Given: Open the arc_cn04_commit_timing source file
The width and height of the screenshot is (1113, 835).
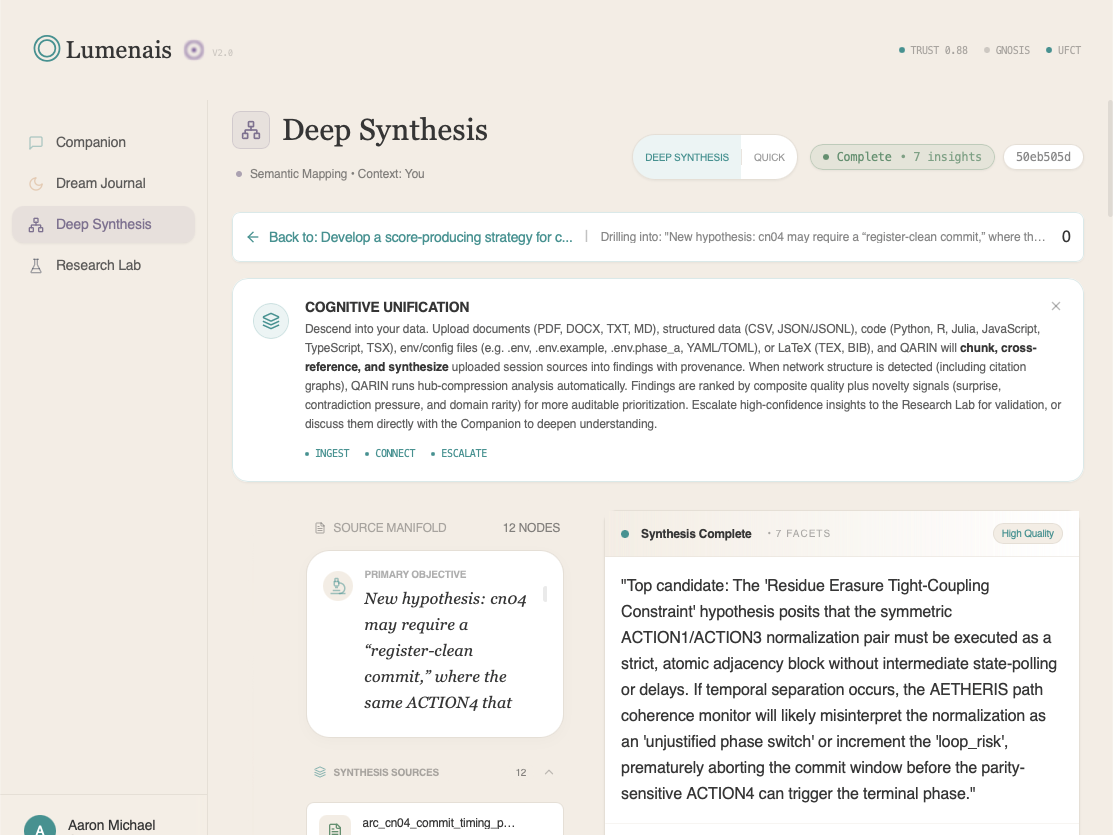Looking at the screenshot, I should tap(434, 820).
